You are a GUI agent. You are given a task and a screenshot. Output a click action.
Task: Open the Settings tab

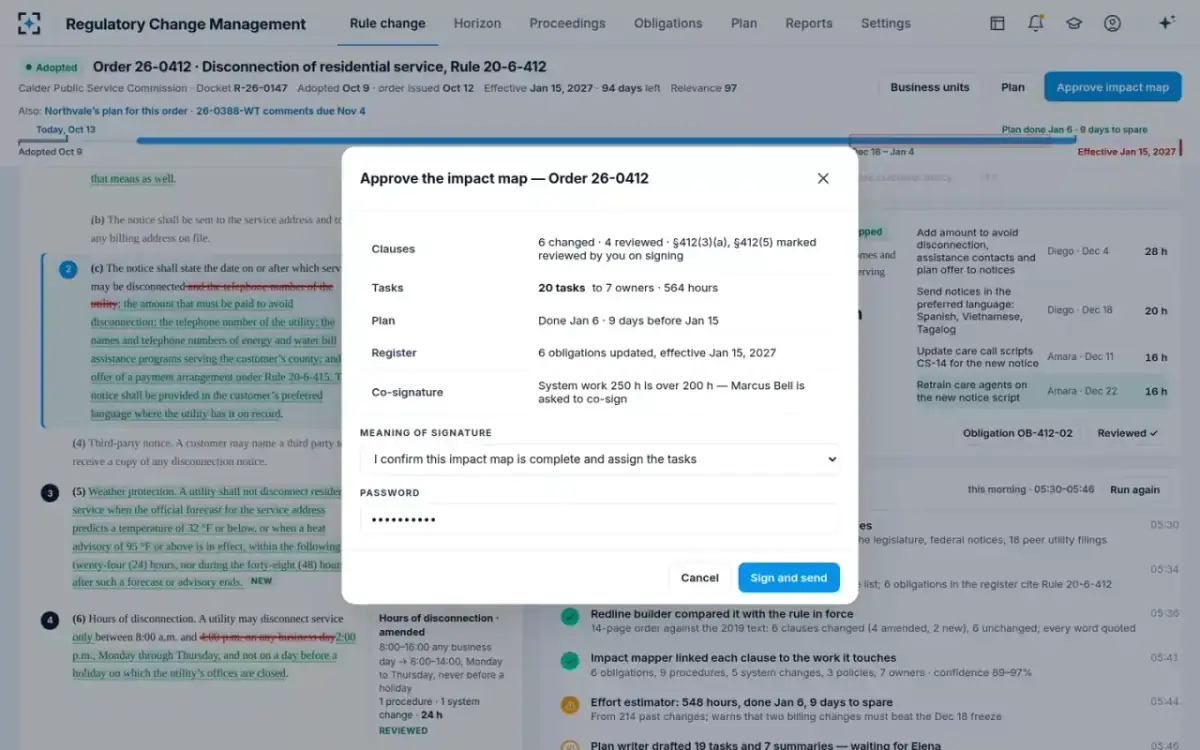[886, 23]
